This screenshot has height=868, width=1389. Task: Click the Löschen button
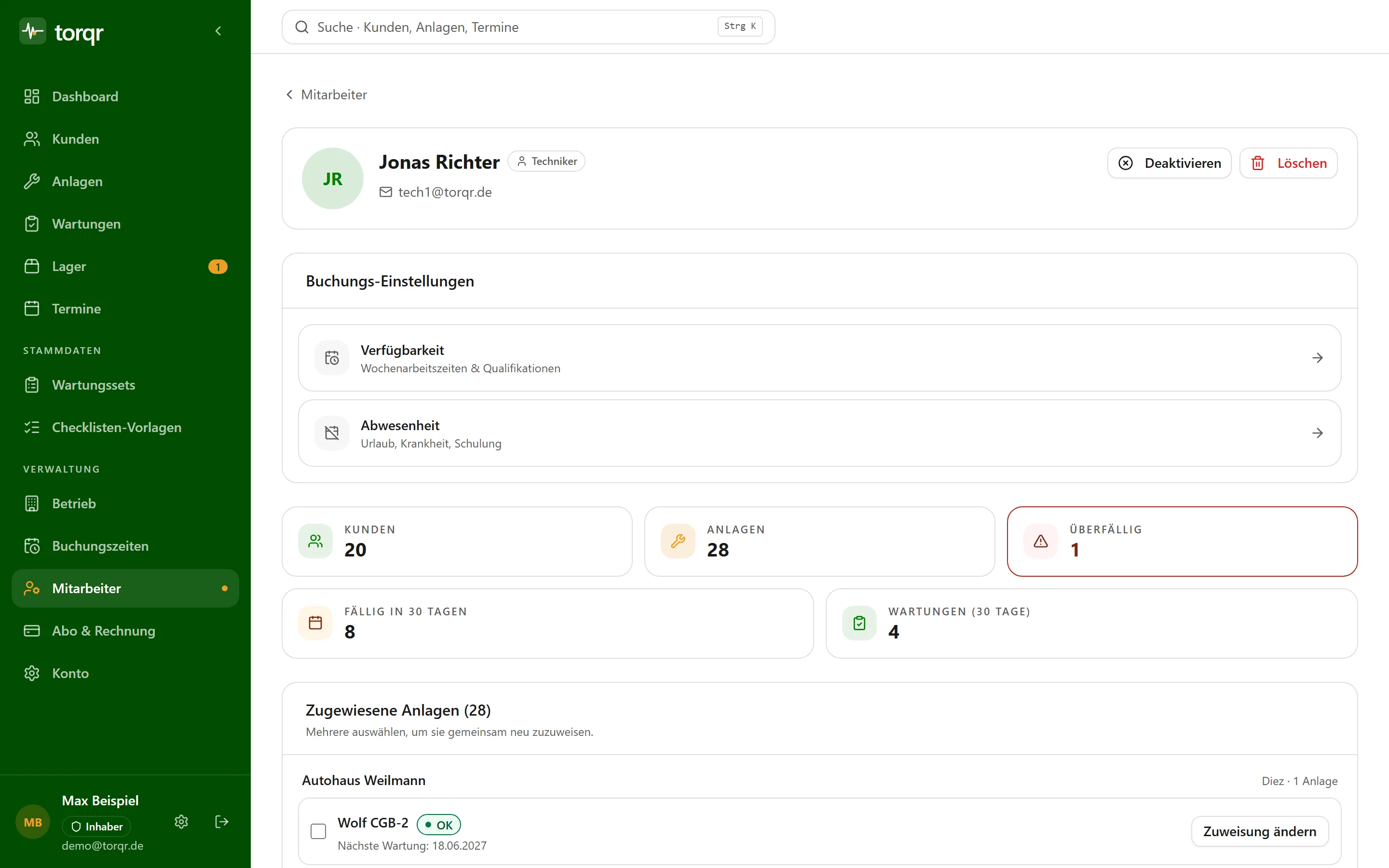point(1289,163)
